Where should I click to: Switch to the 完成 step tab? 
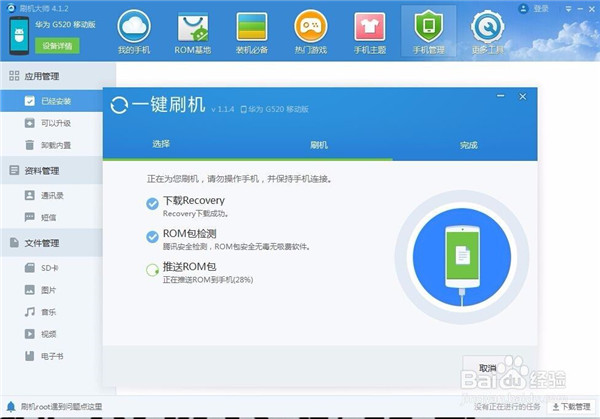click(x=469, y=145)
